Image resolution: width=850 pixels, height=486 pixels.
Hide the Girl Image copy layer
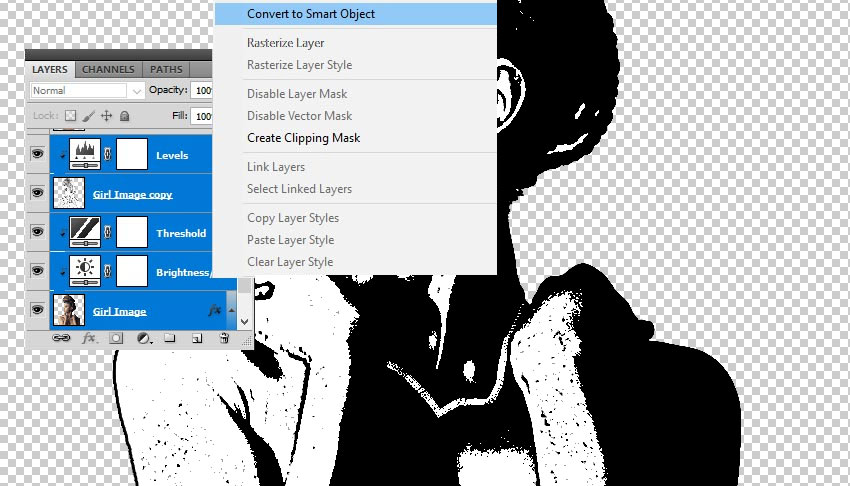coord(37,193)
